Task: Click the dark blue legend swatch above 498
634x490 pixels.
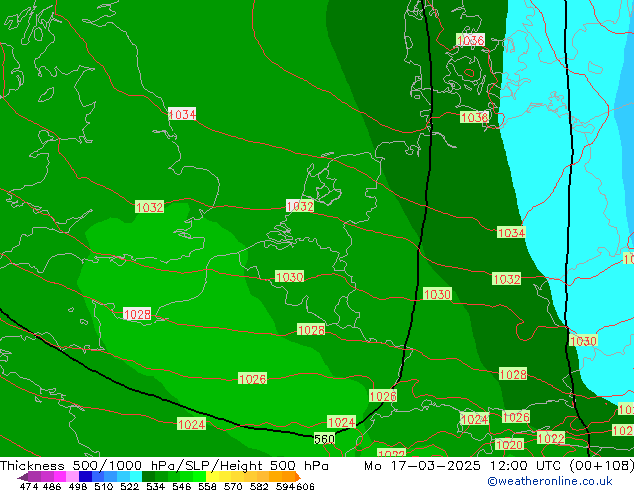Action: click(85, 477)
